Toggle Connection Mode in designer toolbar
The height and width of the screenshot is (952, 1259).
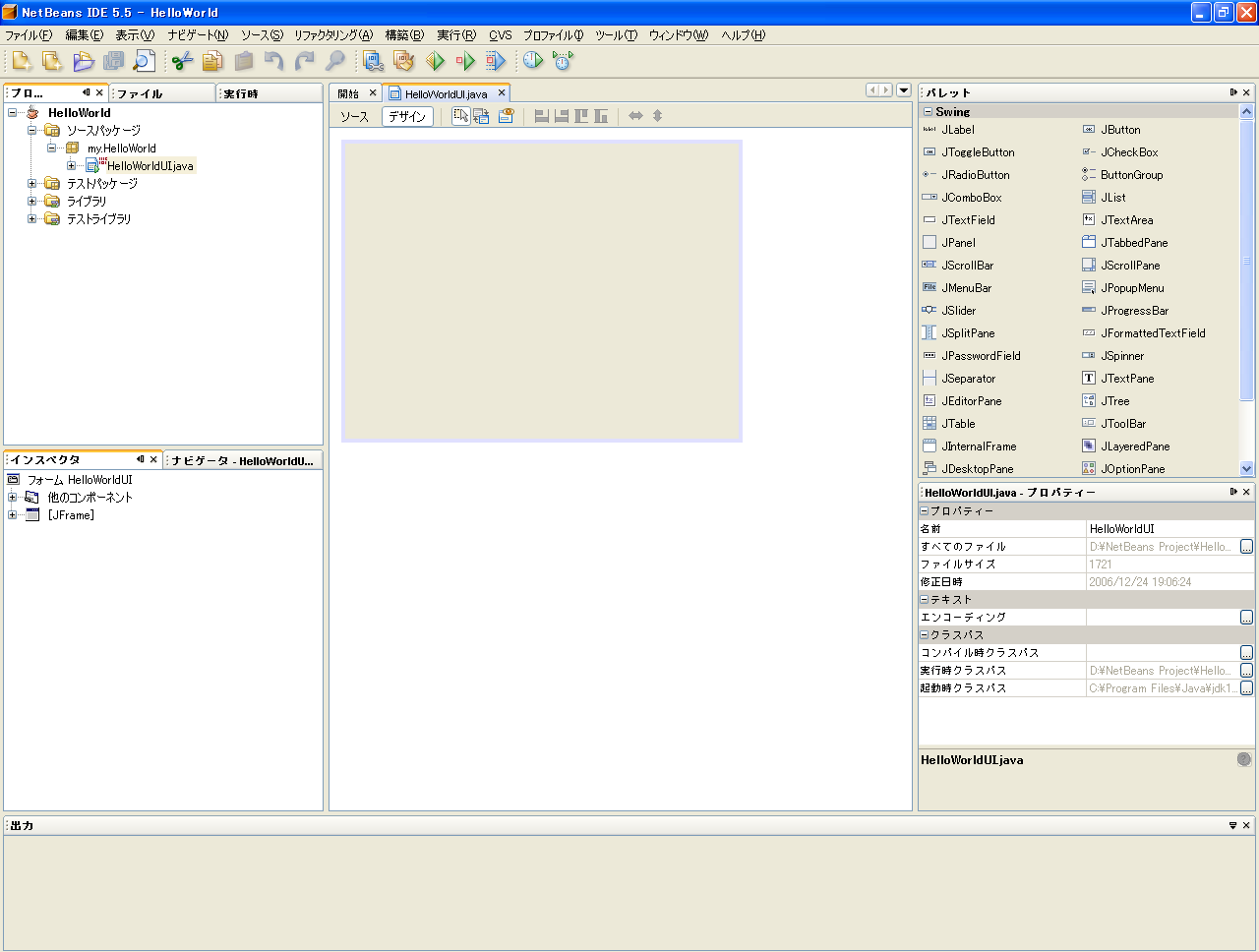click(481, 116)
